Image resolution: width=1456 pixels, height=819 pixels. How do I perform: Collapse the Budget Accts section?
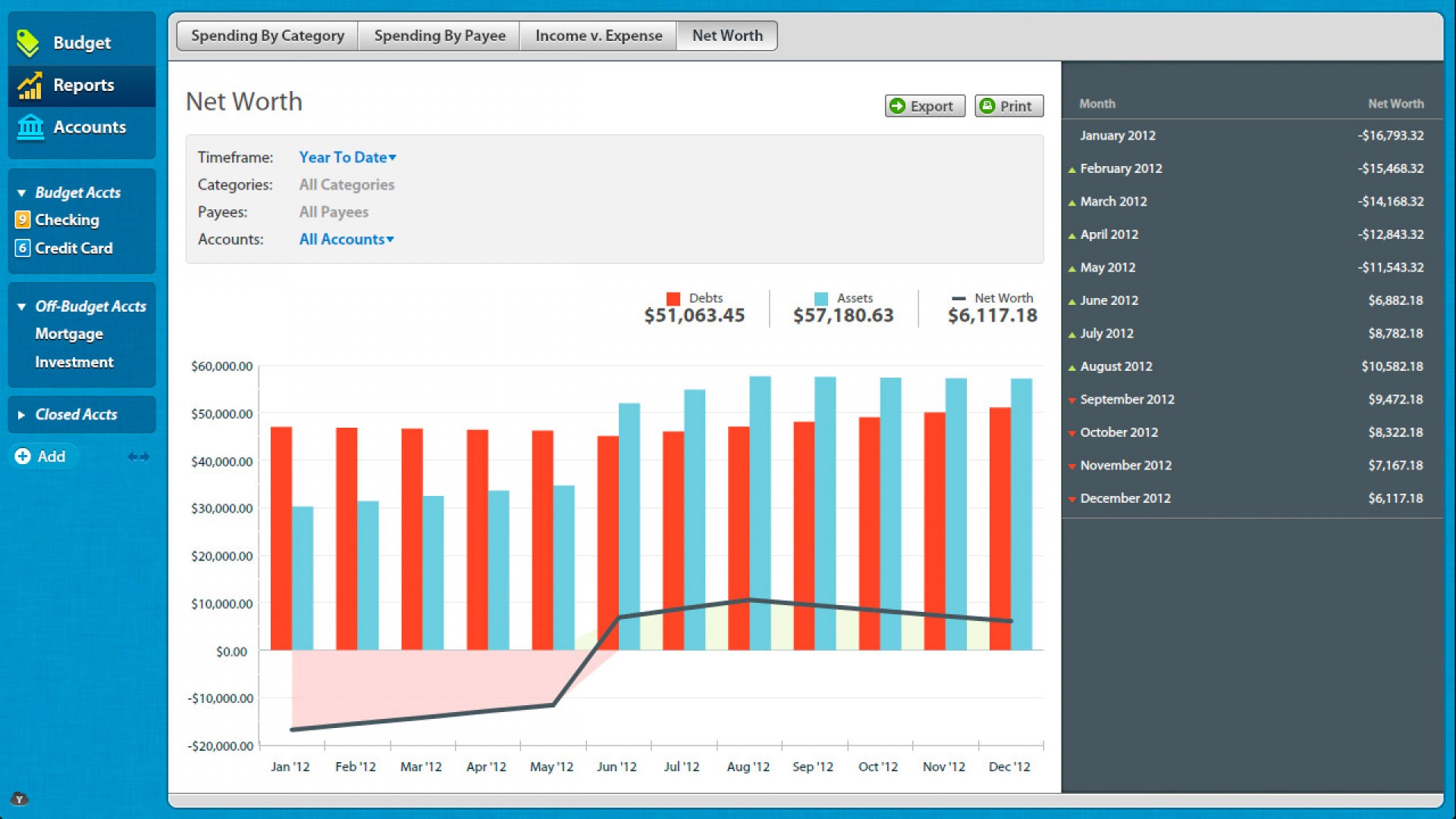coord(21,193)
